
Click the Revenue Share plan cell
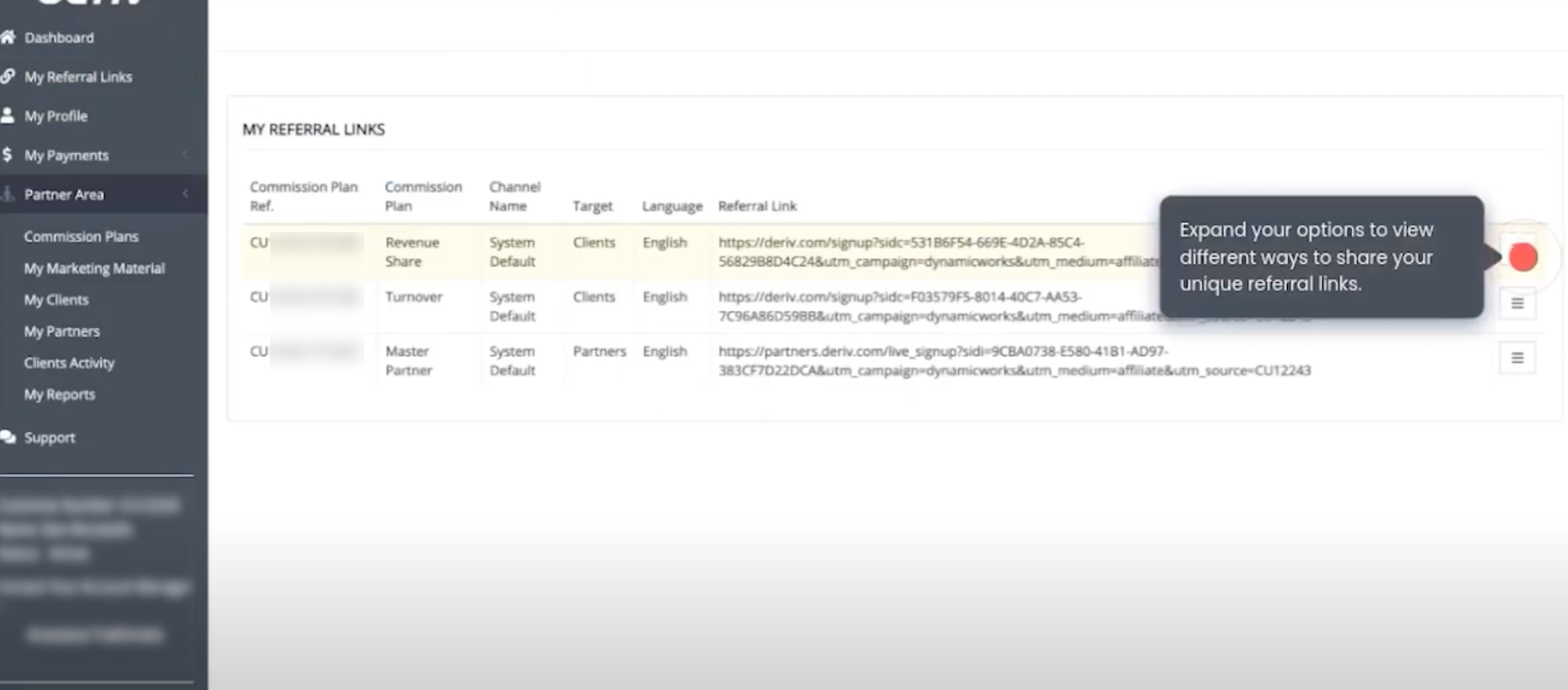point(412,252)
